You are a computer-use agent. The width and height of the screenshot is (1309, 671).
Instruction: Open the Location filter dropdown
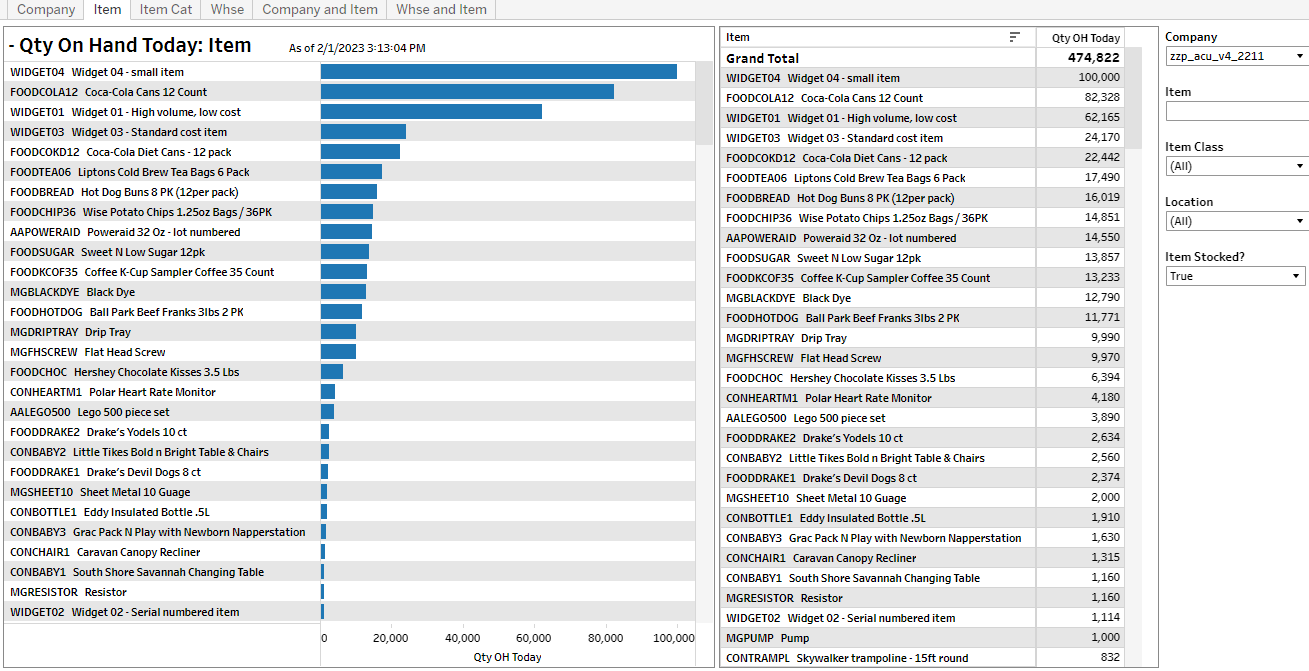1236,221
